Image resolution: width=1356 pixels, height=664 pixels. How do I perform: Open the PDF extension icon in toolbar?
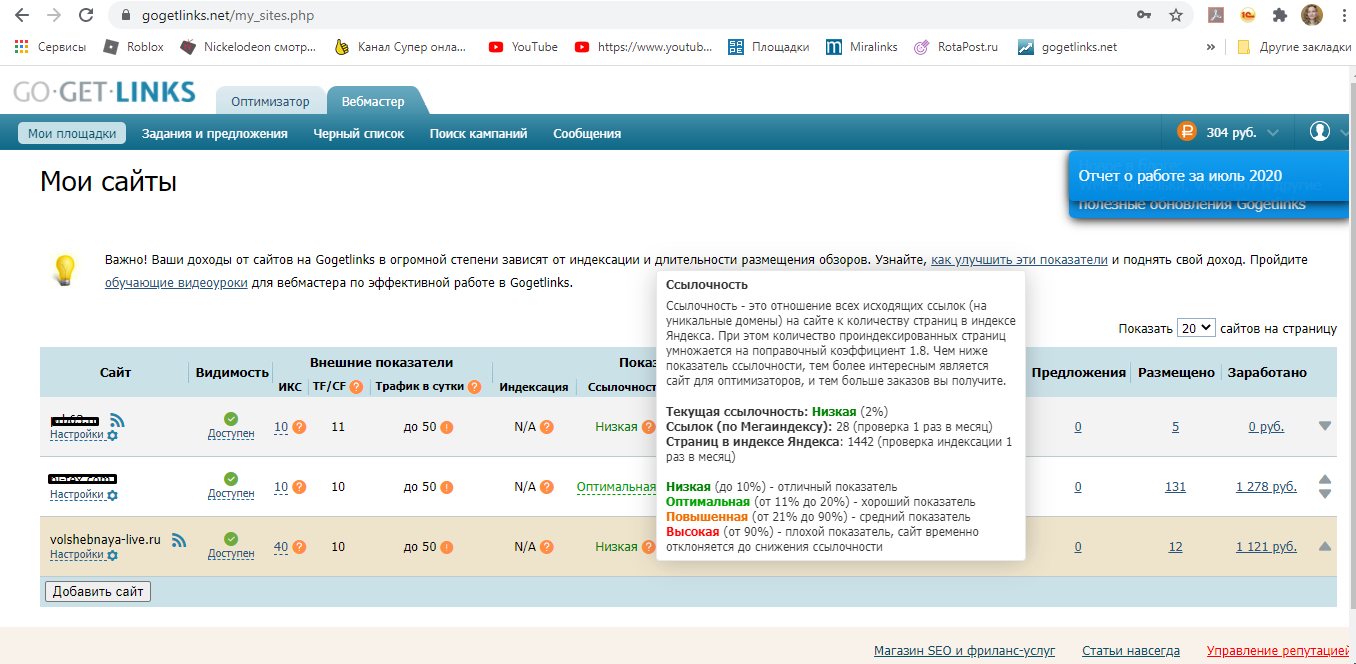tap(1218, 15)
